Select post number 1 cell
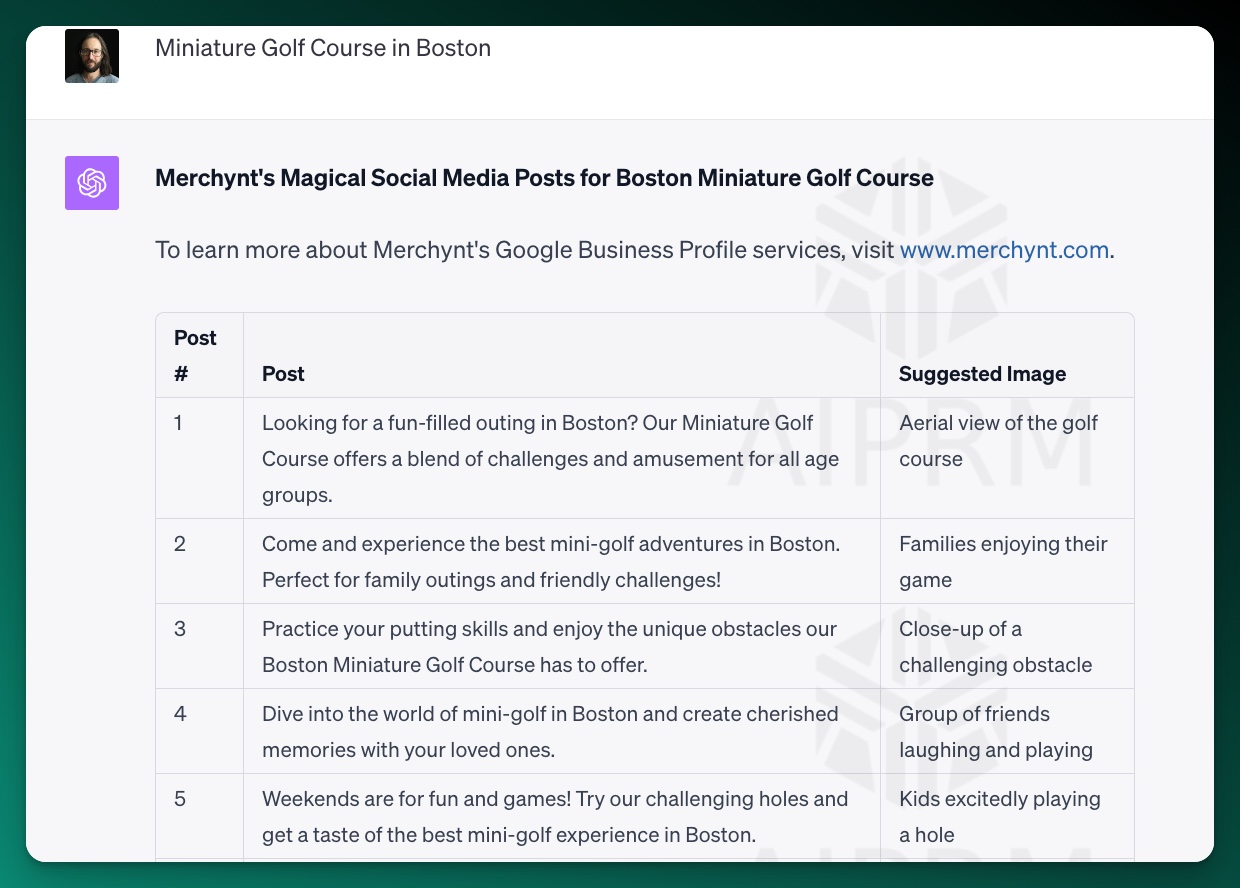The height and width of the screenshot is (888, 1240). click(x=179, y=423)
